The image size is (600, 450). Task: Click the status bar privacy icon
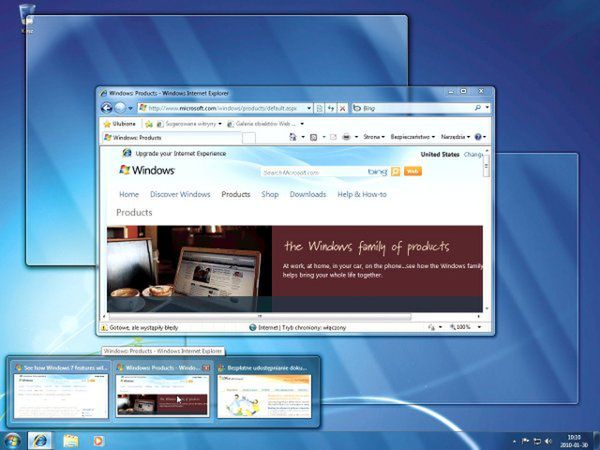coord(432,327)
